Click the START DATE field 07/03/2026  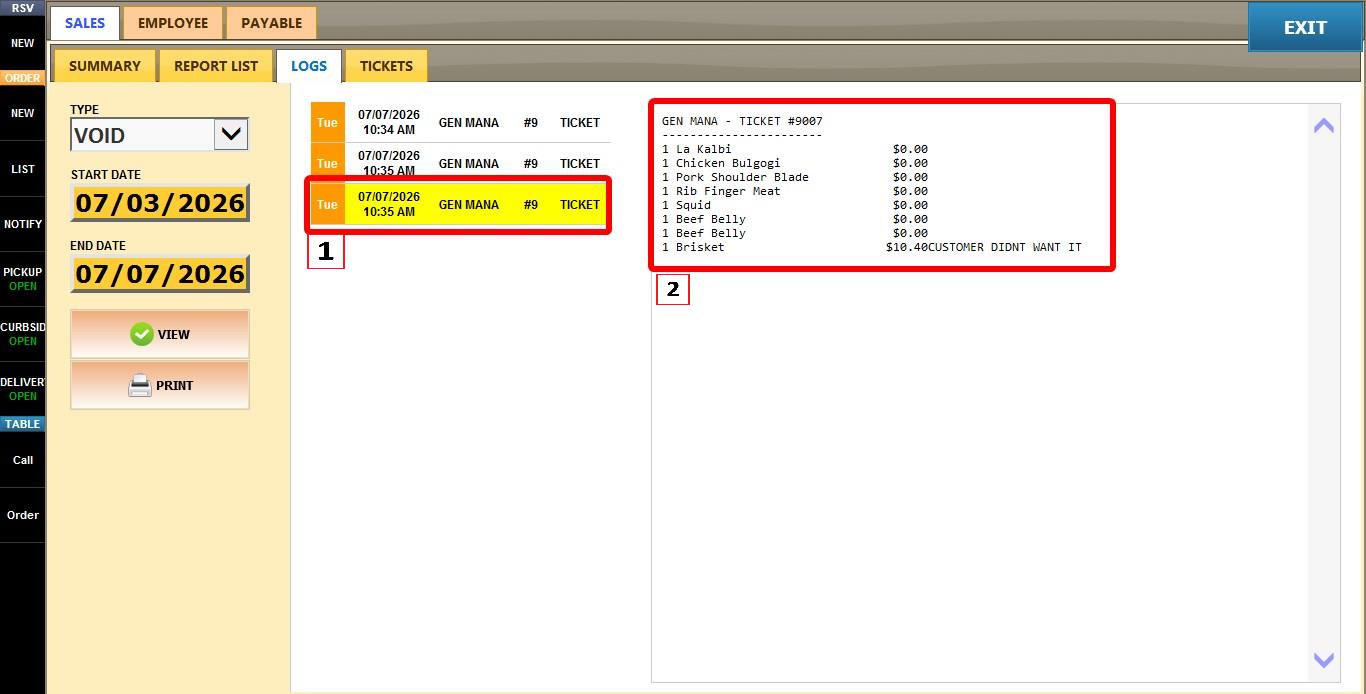pyautogui.click(x=160, y=203)
